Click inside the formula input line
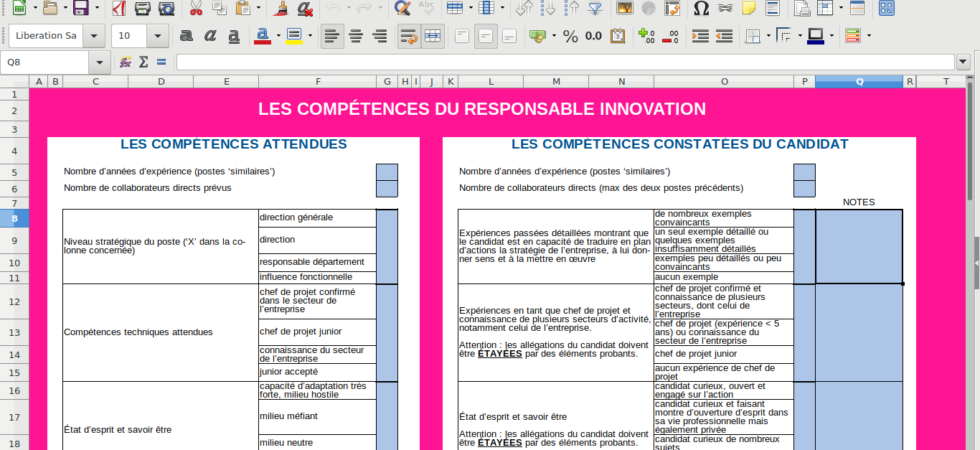The height and width of the screenshot is (450, 980). (x=560, y=62)
